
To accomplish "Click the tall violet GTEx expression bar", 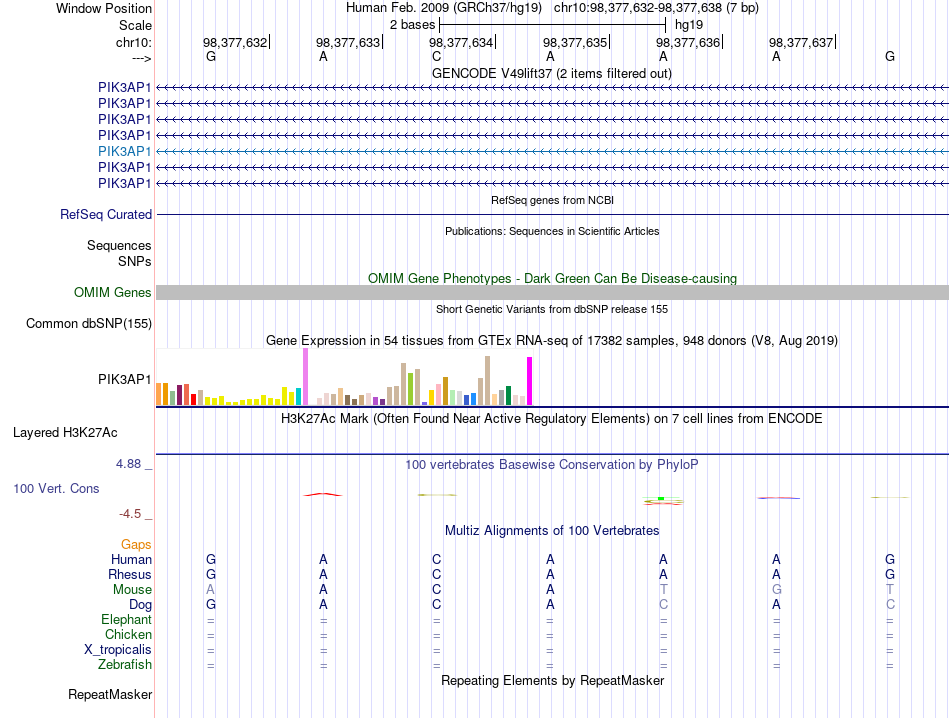I will 305,376.
